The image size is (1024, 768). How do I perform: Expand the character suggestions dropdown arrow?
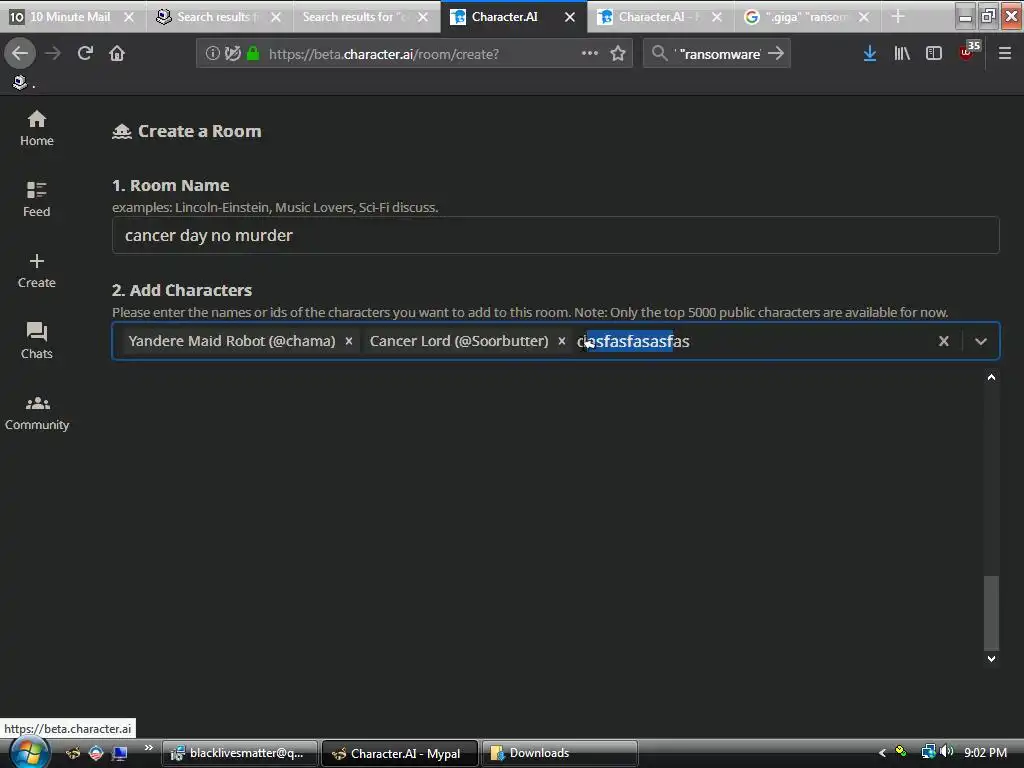click(980, 341)
